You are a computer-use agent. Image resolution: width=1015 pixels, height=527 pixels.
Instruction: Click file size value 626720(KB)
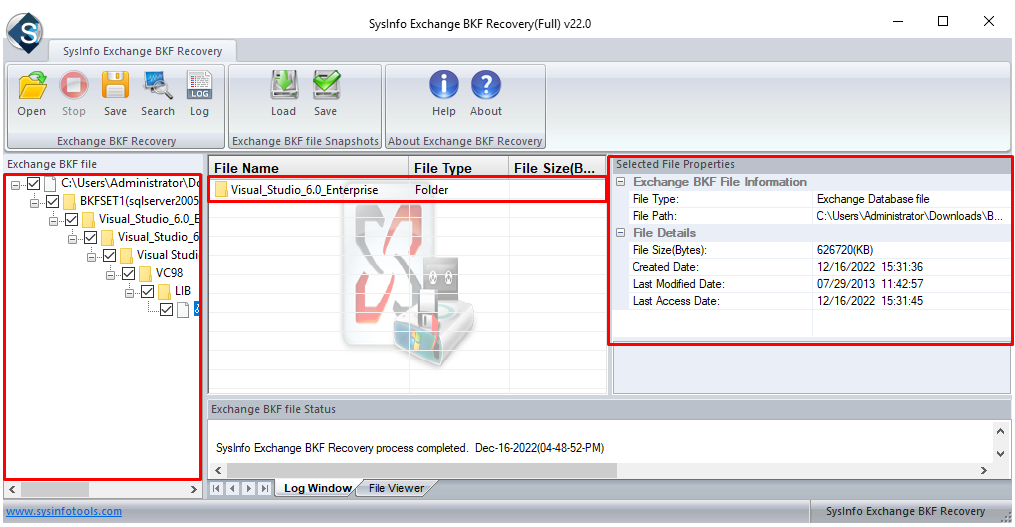click(x=845, y=250)
